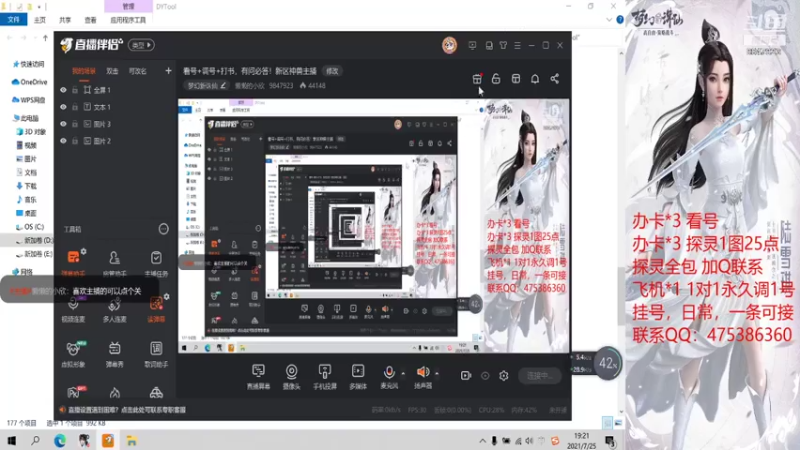Open the bell notifications icon above preview
This screenshot has height=450, width=800.
coord(535,79)
